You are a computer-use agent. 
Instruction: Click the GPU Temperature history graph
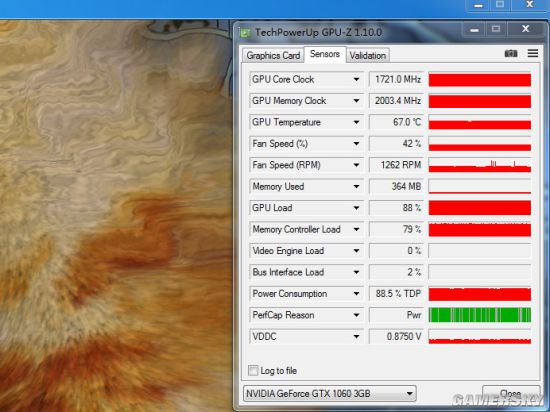tap(479, 122)
